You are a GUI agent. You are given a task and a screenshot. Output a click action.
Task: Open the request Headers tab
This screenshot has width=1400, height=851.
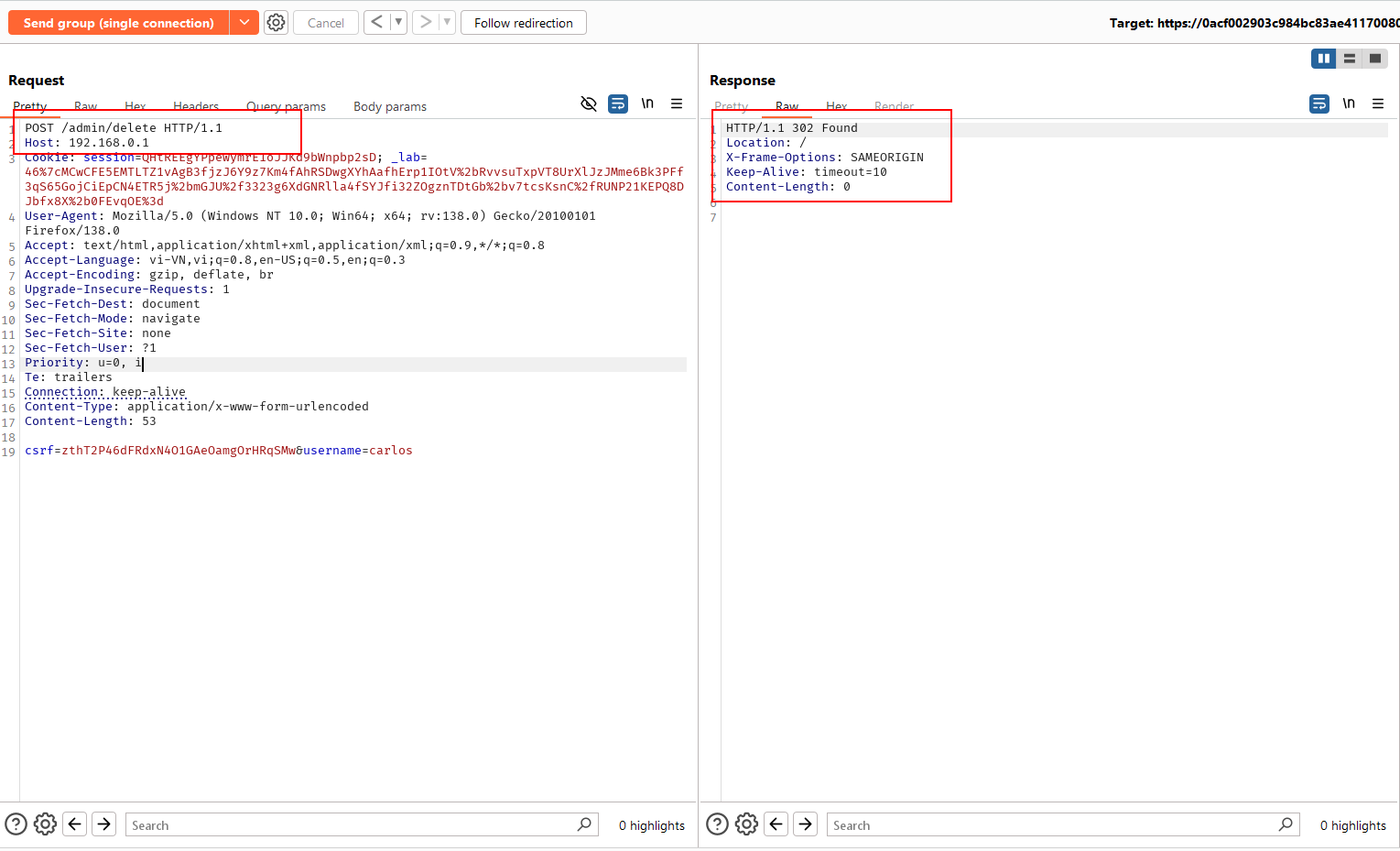click(x=196, y=106)
